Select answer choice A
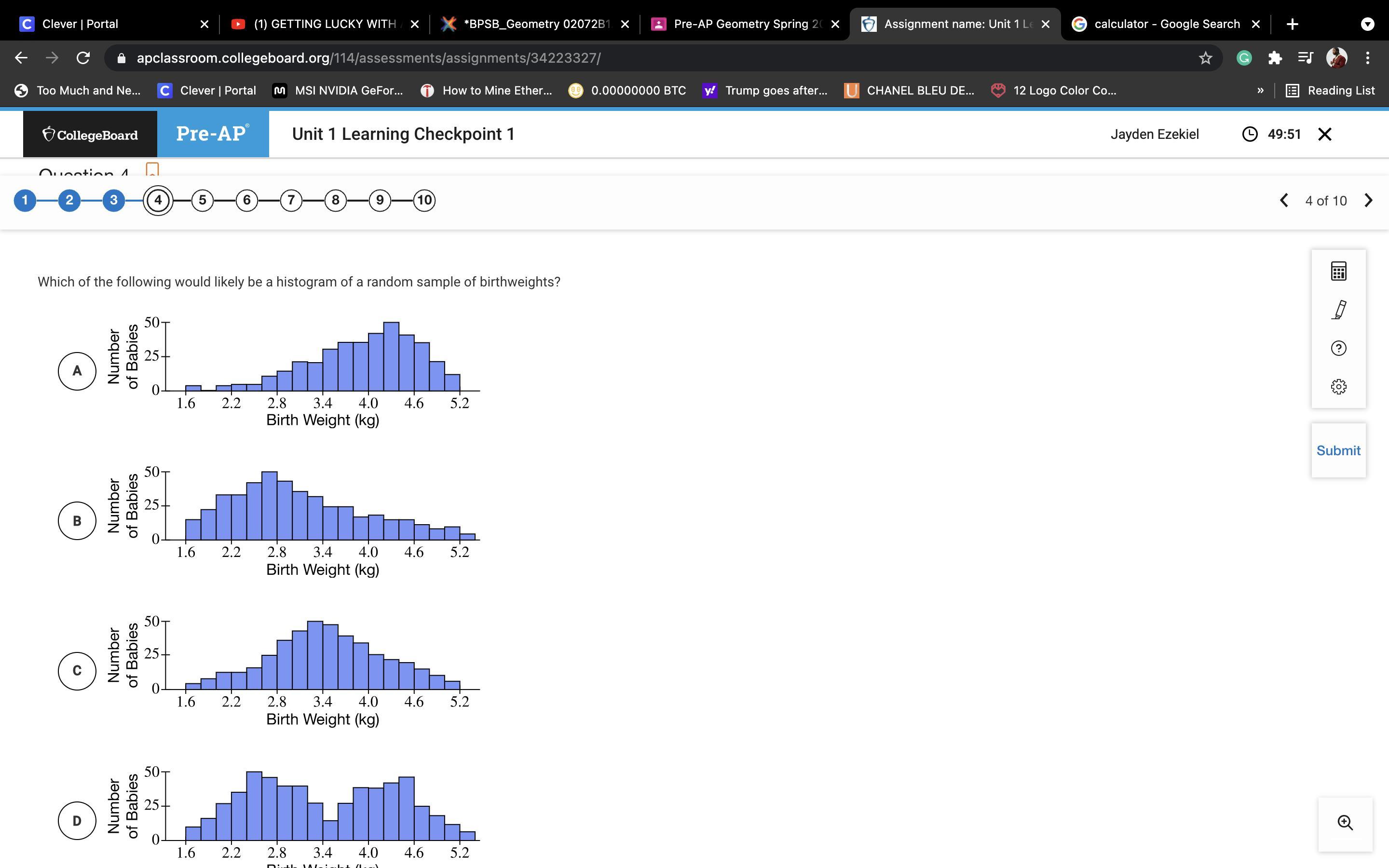This screenshot has width=1389, height=868. [x=77, y=371]
